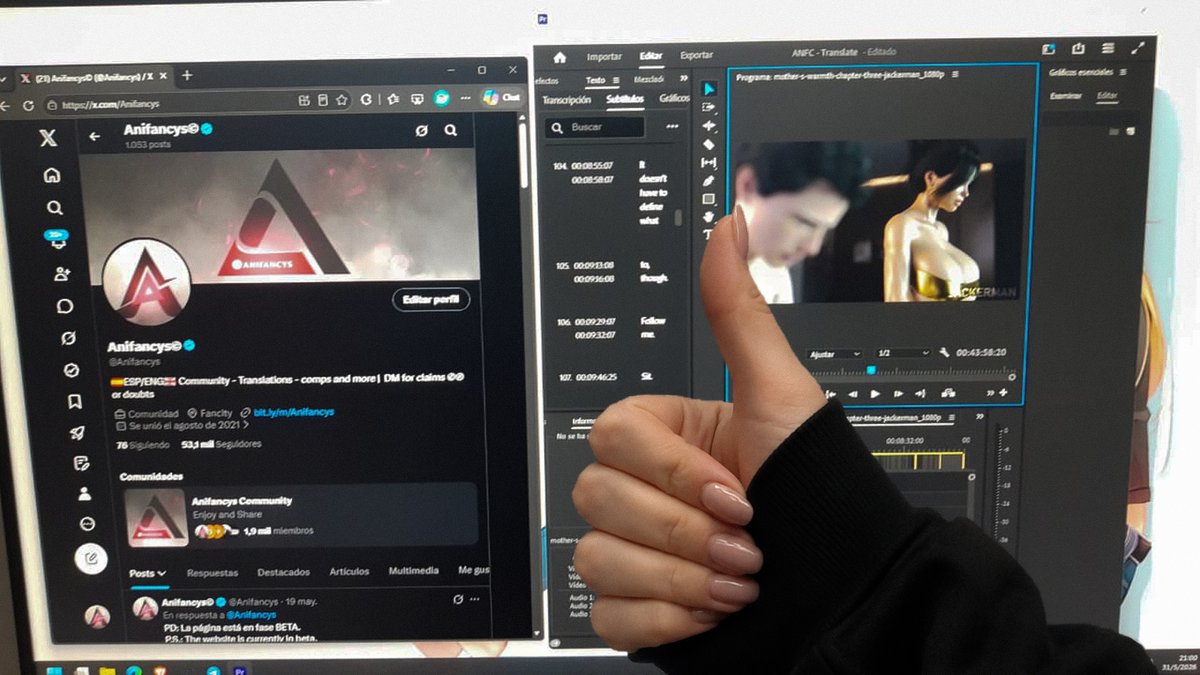The height and width of the screenshot is (675, 1200).
Task: Open the monitor settings wrench icon
Action: pyautogui.click(x=944, y=352)
